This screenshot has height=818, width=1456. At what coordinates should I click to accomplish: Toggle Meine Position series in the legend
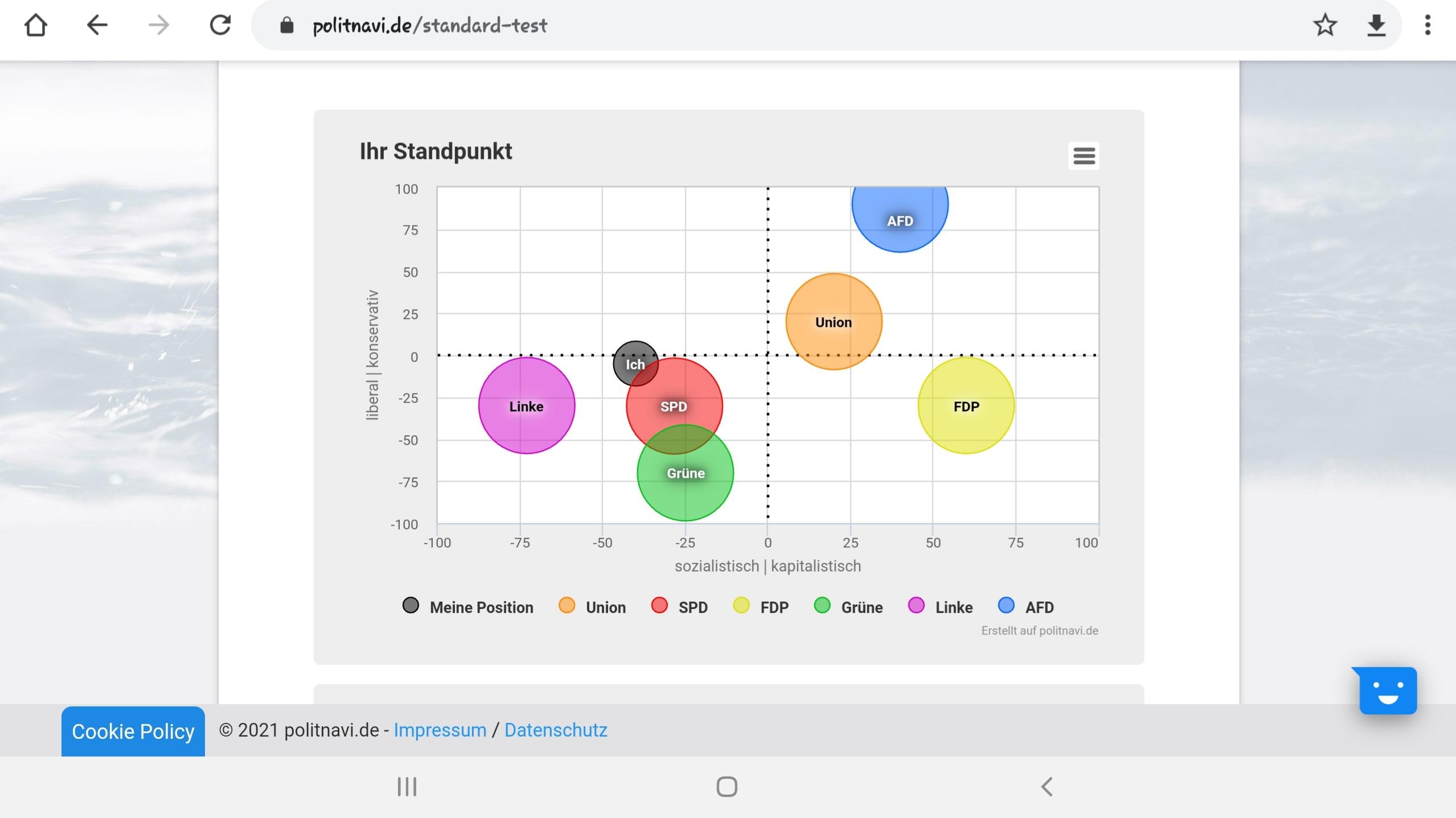[x=467, y=607]
